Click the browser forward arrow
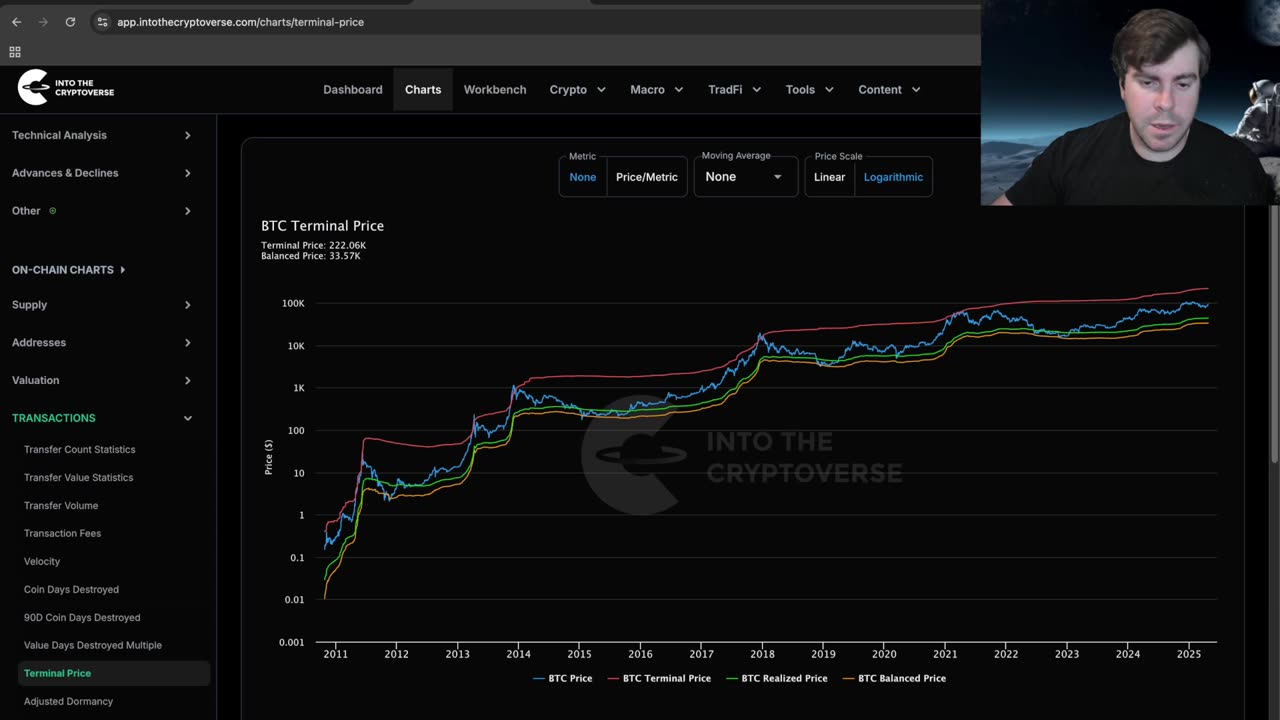Image resolution: width=1280 pixels, height=720 pixels. pos(43,22)
